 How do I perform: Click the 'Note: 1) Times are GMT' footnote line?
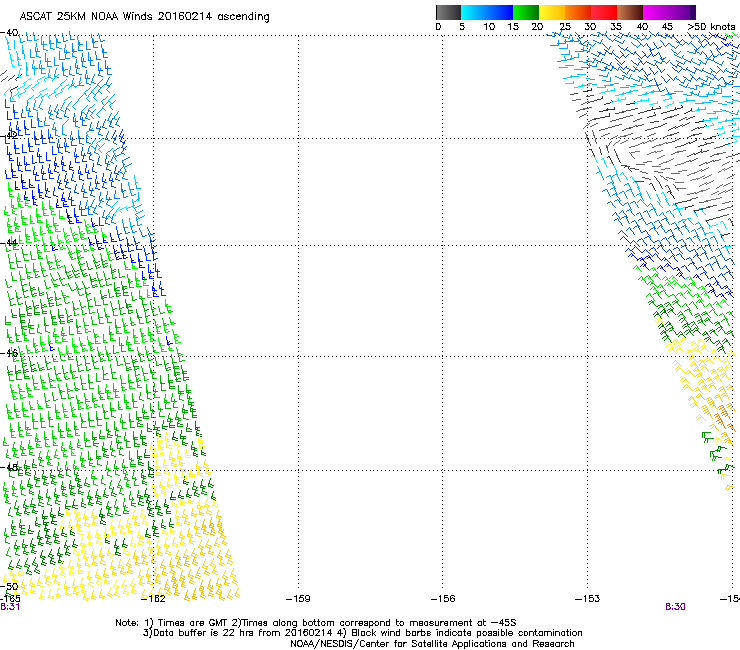[x=316, y=623]
